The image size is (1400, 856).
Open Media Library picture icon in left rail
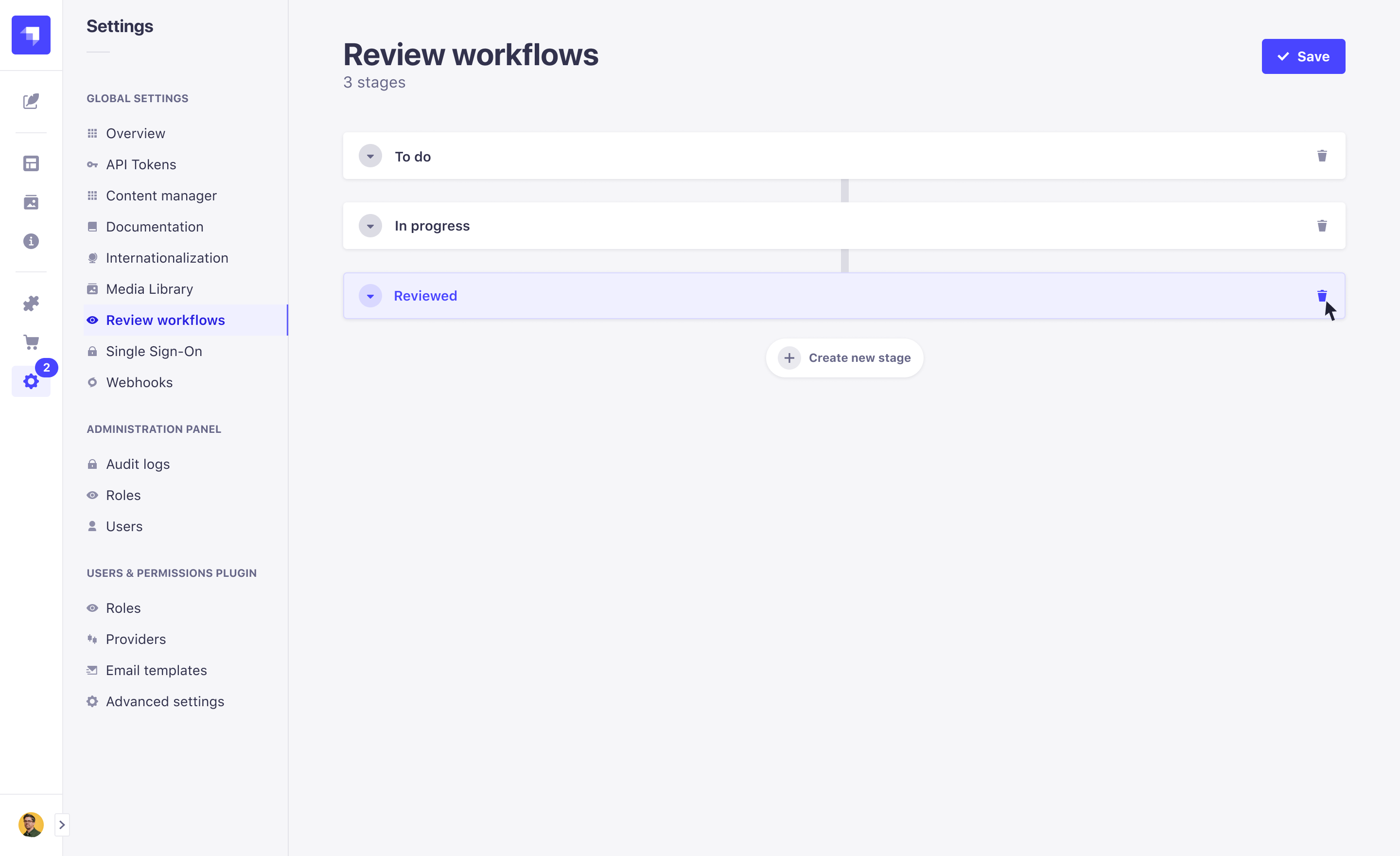point(31,202)
